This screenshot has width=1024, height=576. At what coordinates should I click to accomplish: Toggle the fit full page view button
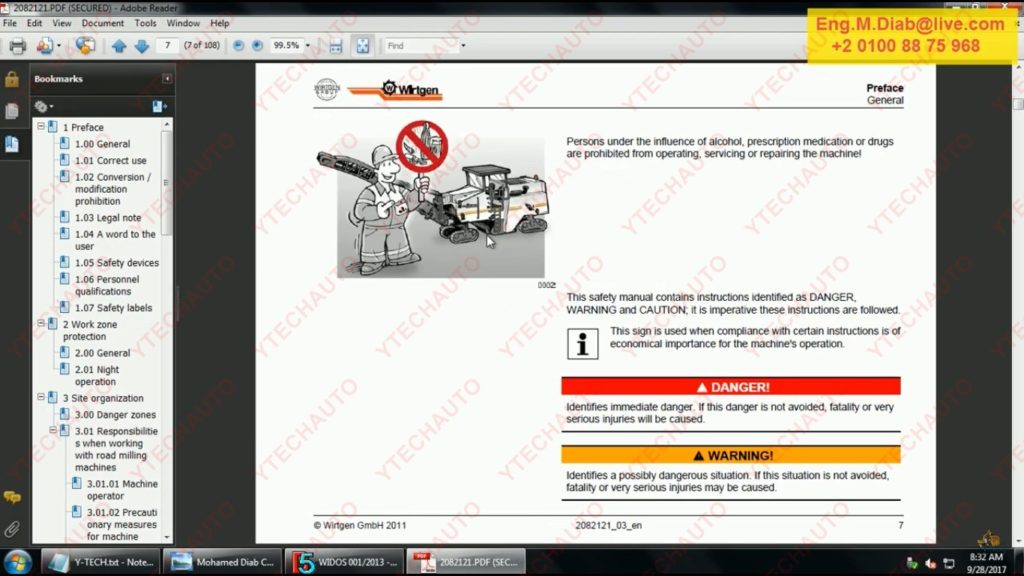pos(362,46)
